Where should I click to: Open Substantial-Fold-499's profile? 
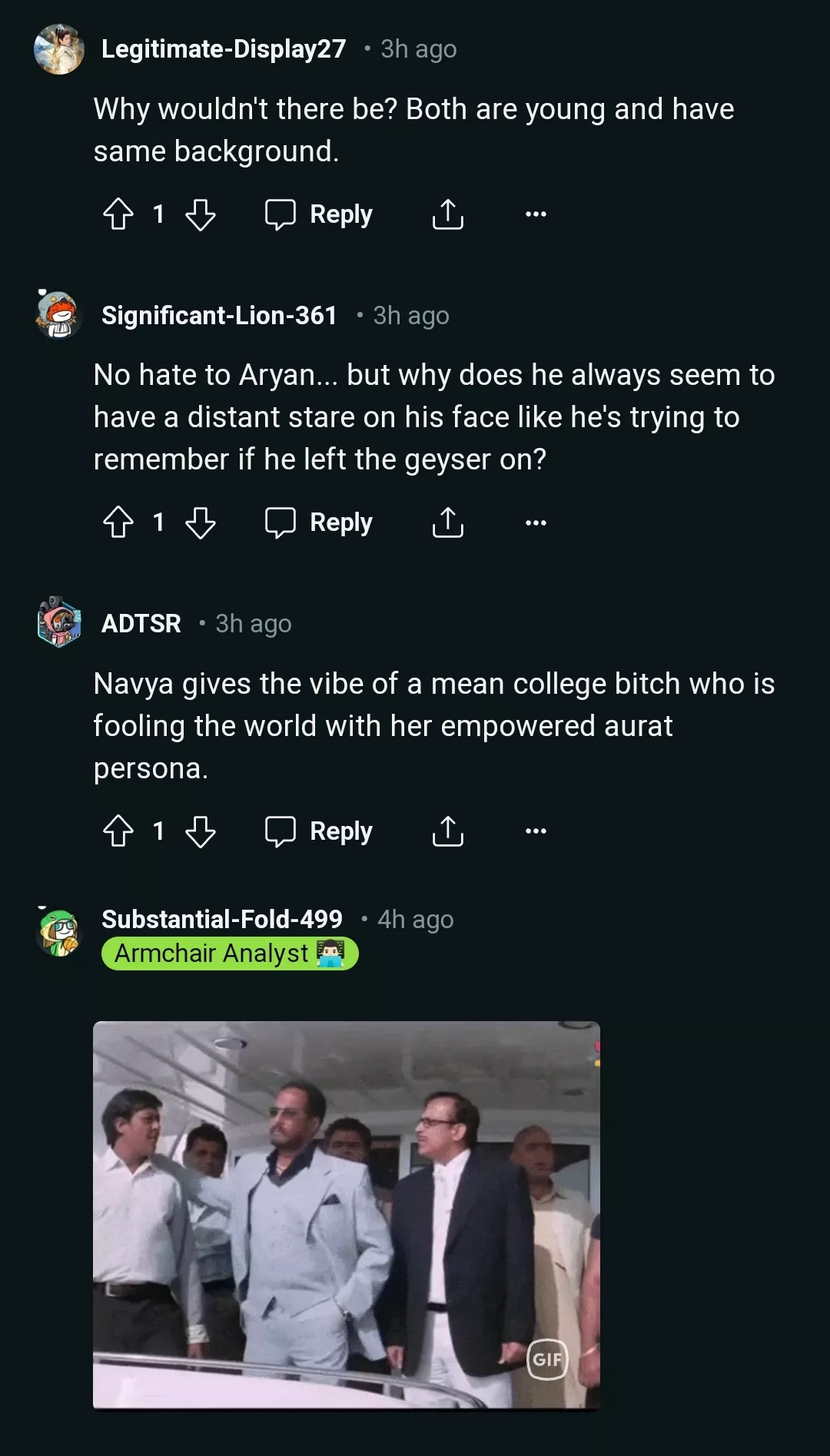[x=221, y=919]
